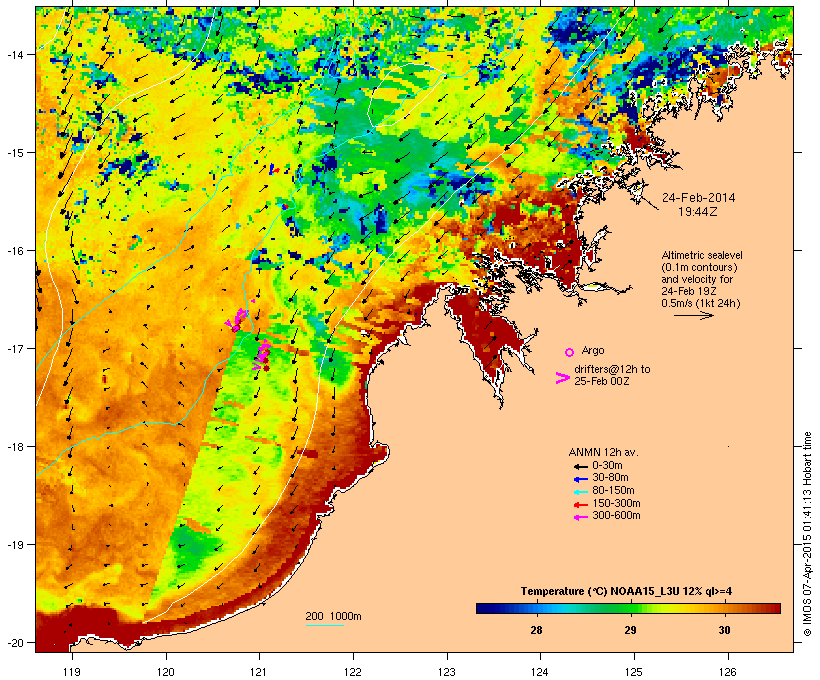The width and height of the screenshot is (820, 680).
Task: Click the magenta drifters chevron symbol
Action: 562,378
